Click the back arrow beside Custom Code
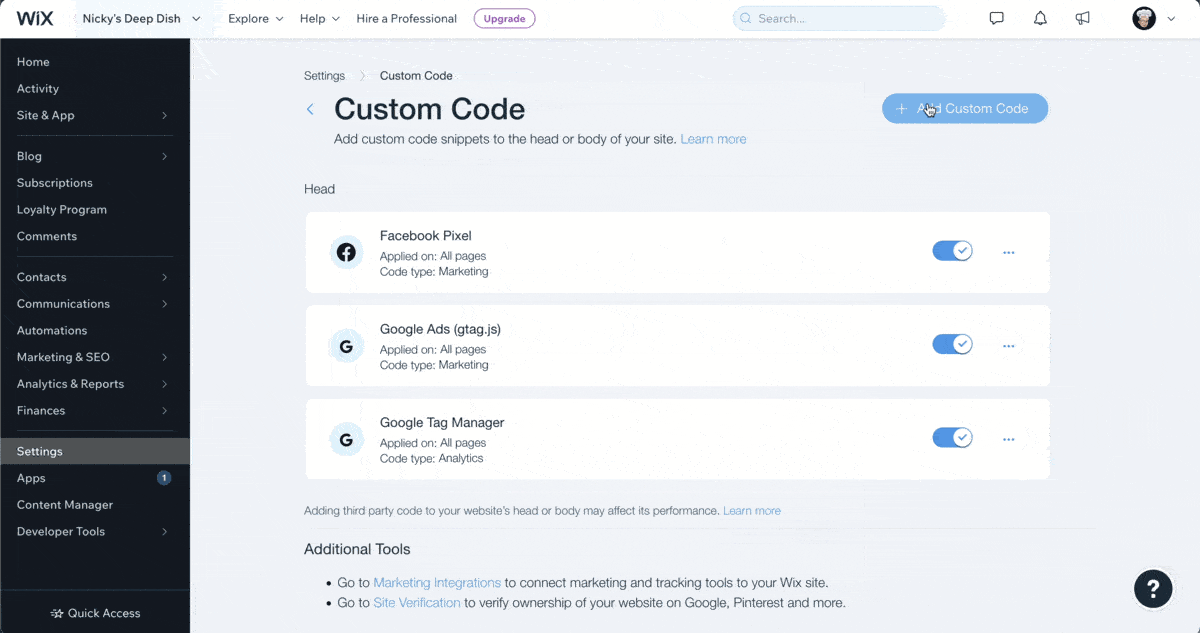The image size is (1200, 633). click(x=310, y=109)
